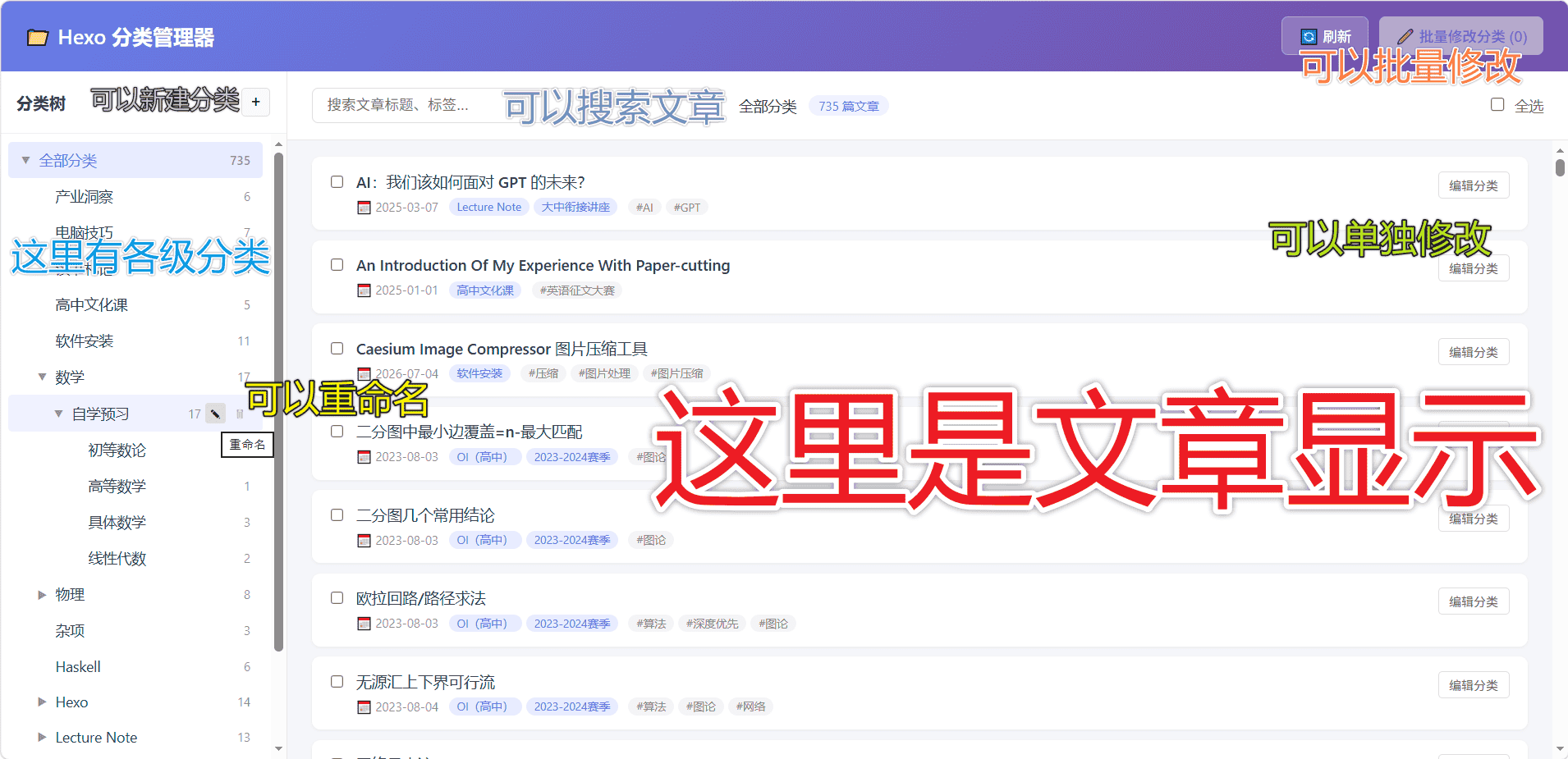Check the 二分图中最小边覆盖 article checkbox
This screenshot has height=759, width=1568.
[x=337, y=432]
